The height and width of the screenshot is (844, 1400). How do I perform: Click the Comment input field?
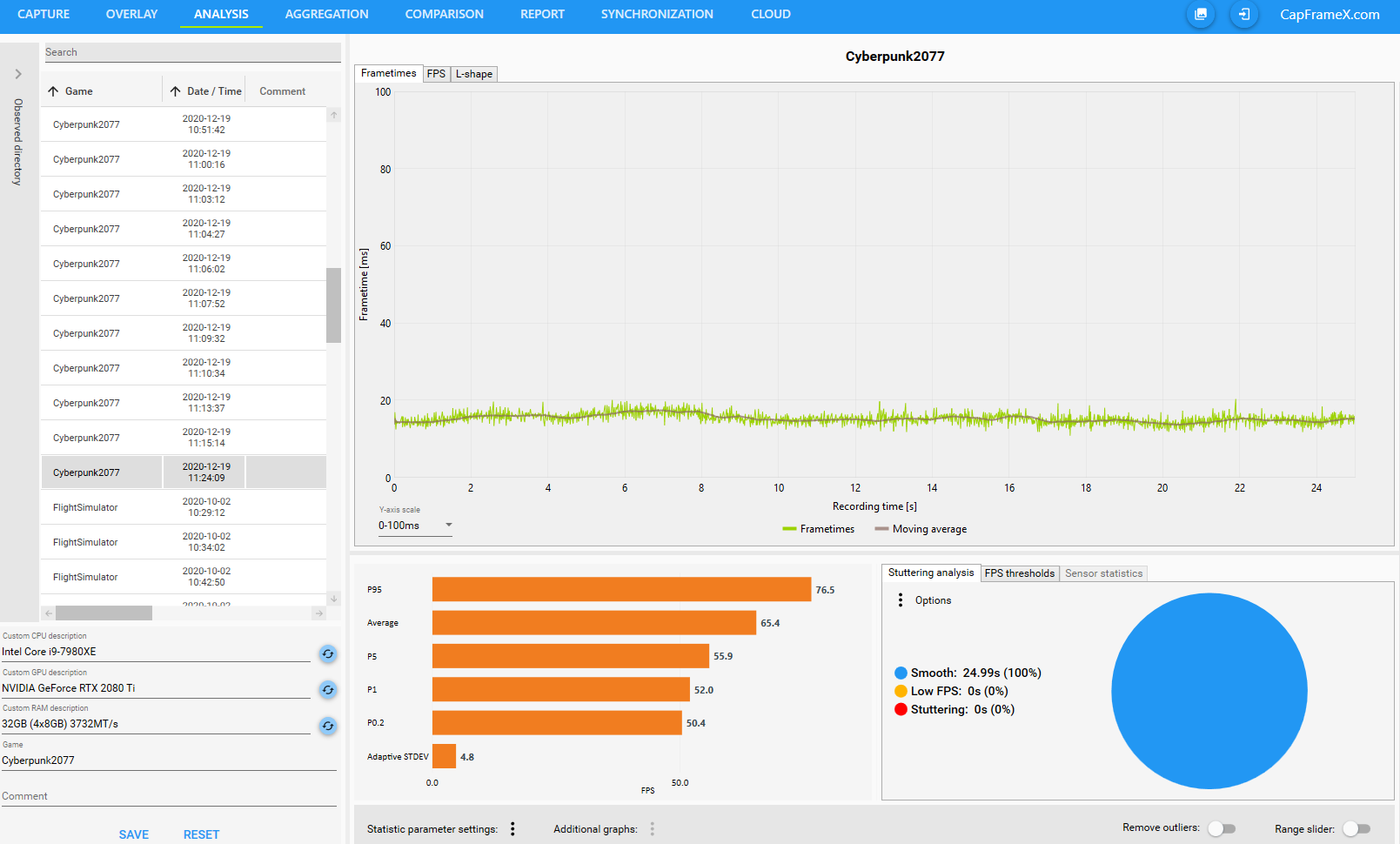[169, 796]
